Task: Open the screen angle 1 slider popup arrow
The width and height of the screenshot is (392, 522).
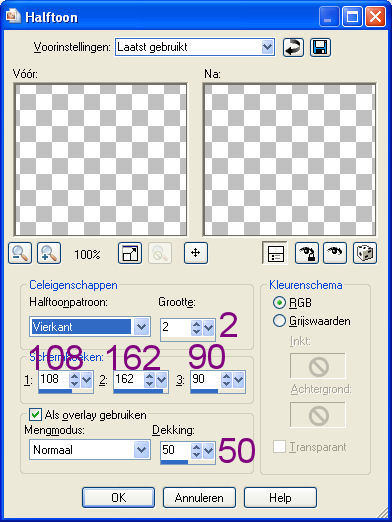Action: click(87, 380)
